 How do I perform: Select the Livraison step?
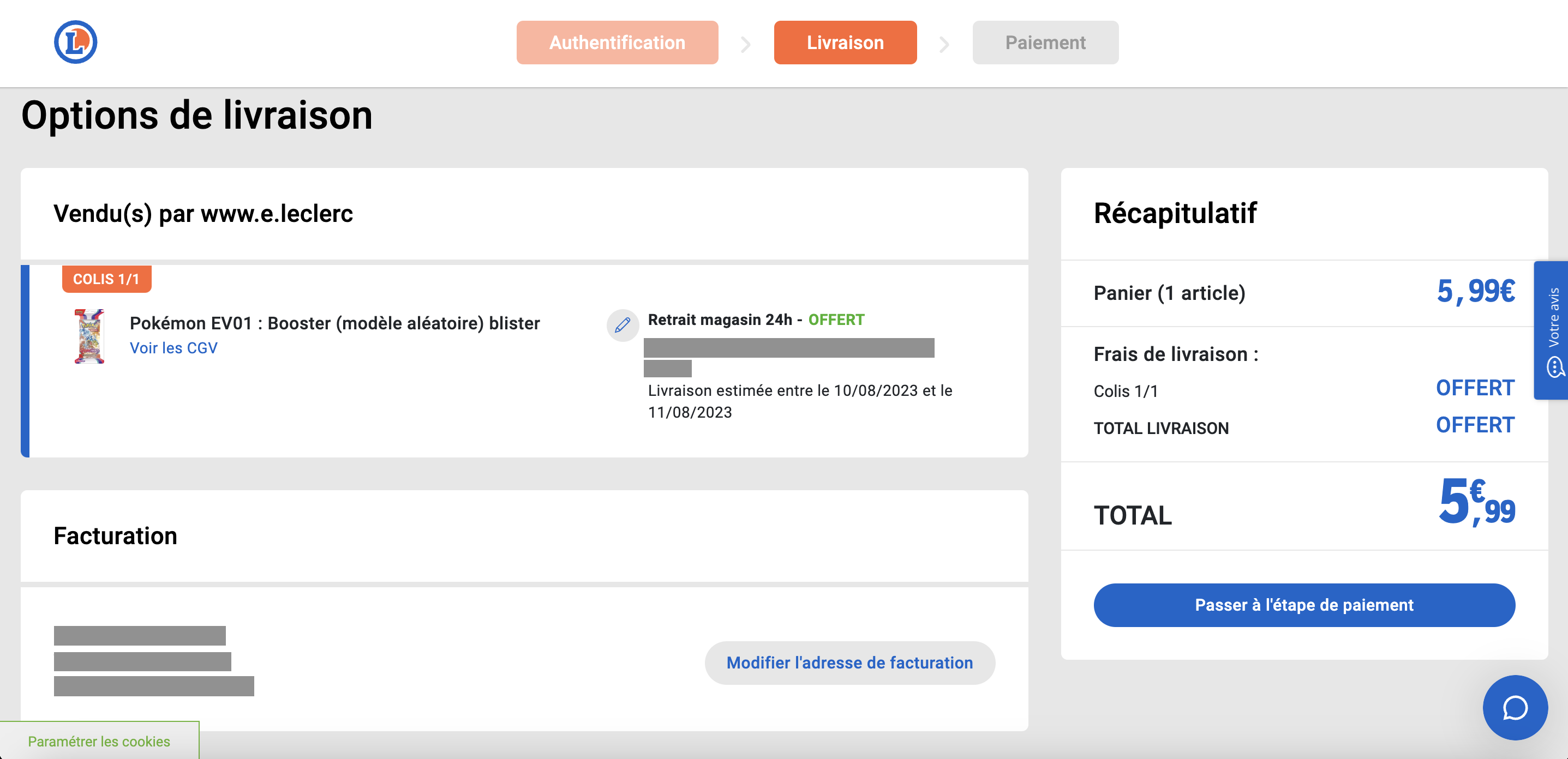tap(845, 43)
